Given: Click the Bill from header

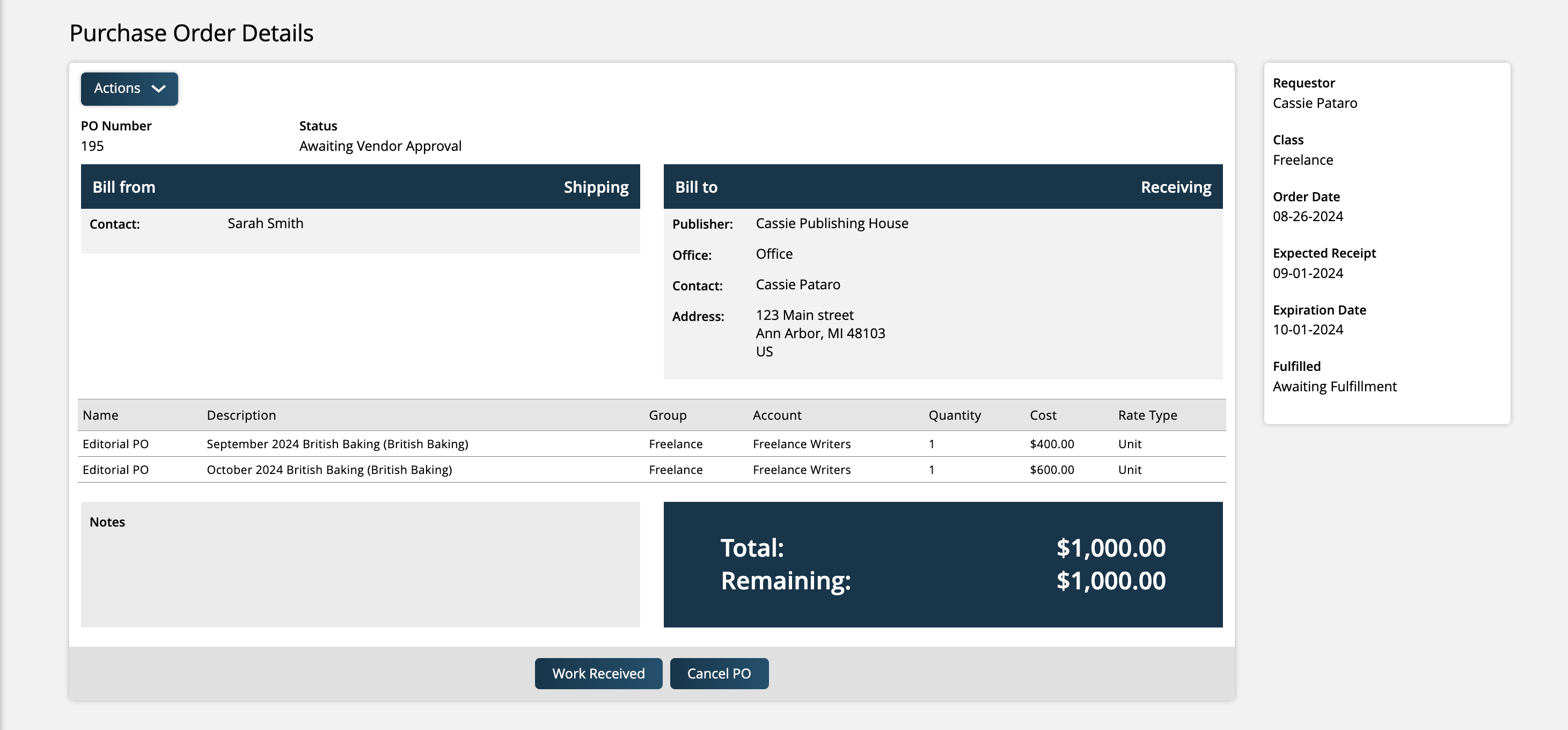Looking at the screenshot, I should click(x=123, y=187).
